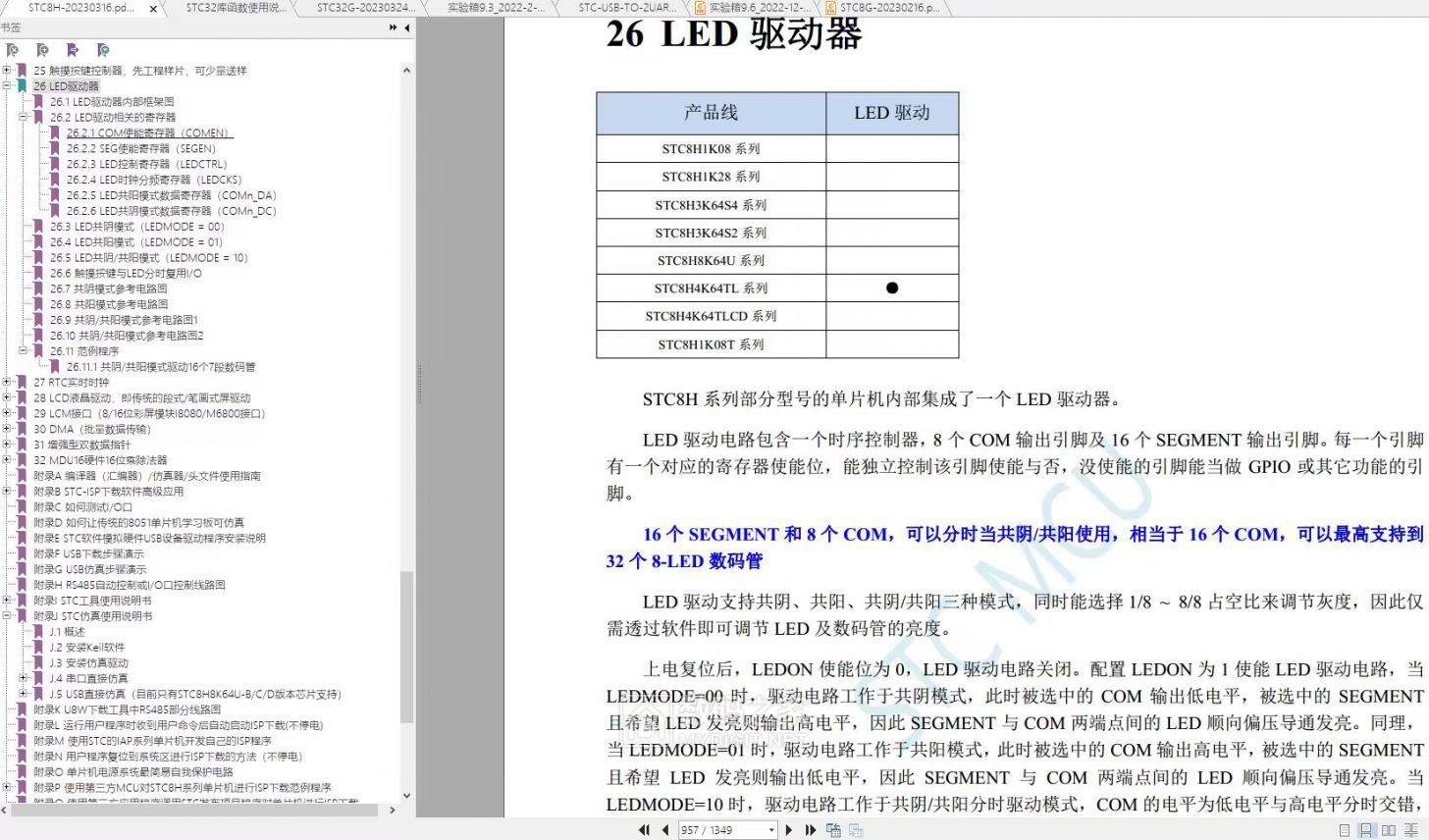Click the bookmark icon with teal badge
The width and height of the screenshot is (1429, 840).
point(103,50)
